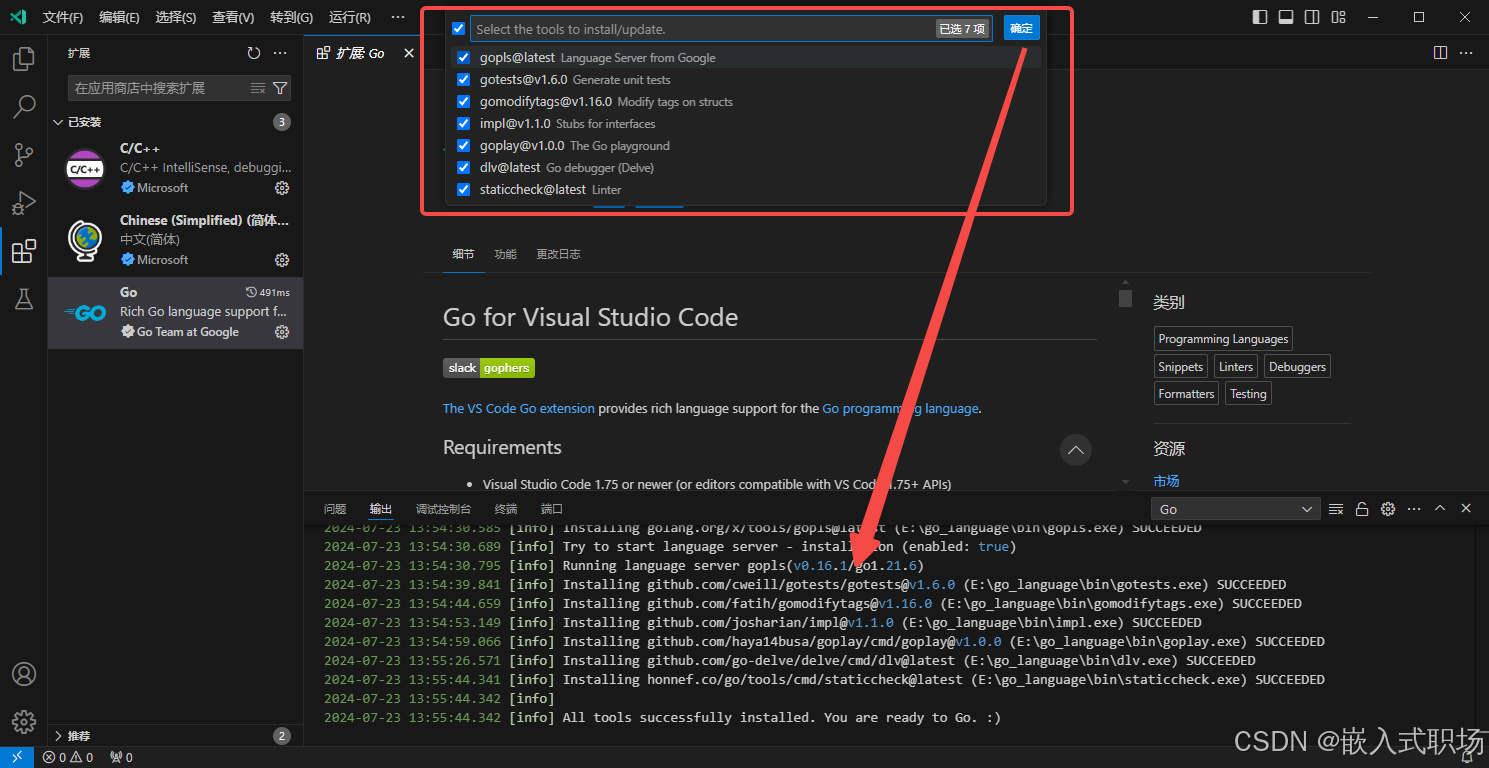Show errors and warnings count in status bar

coord(68,757)
